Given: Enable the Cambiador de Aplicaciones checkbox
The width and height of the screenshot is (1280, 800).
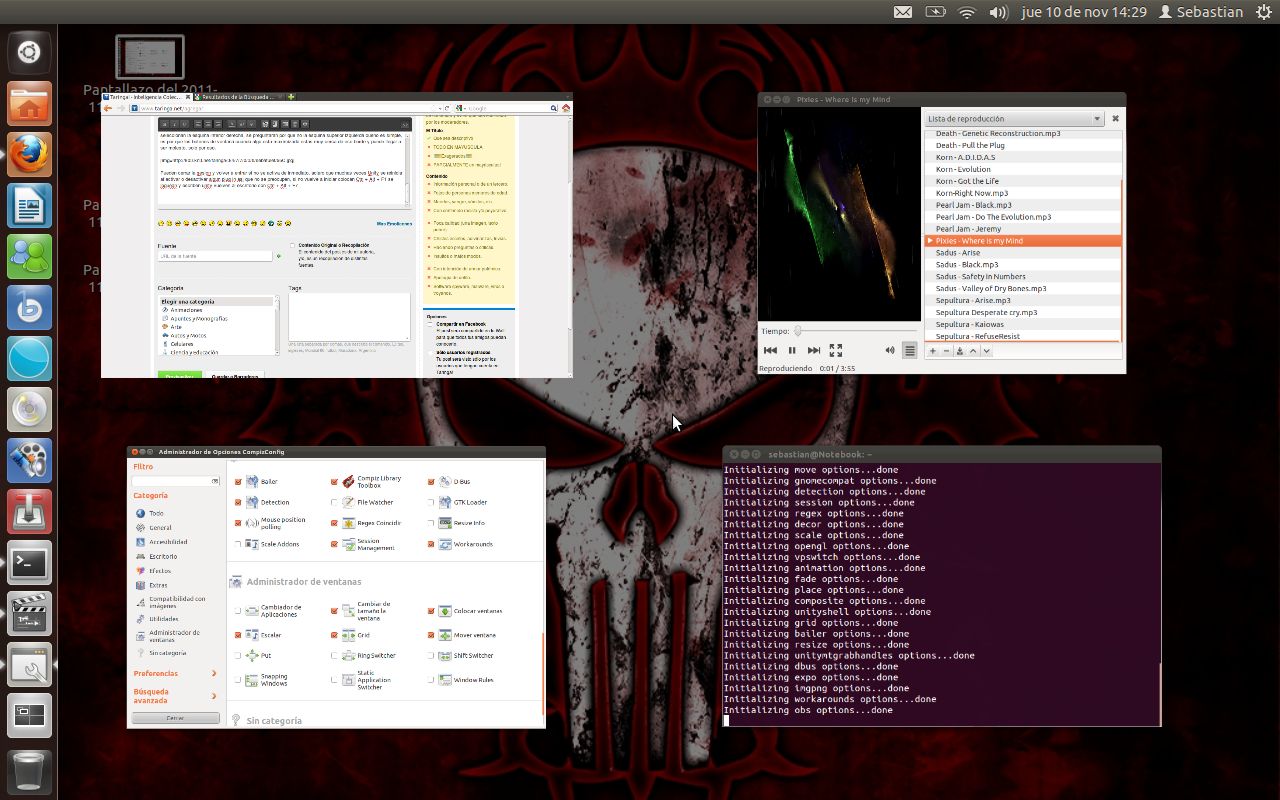Looking at the screenshot, I should tap(238, 610).
